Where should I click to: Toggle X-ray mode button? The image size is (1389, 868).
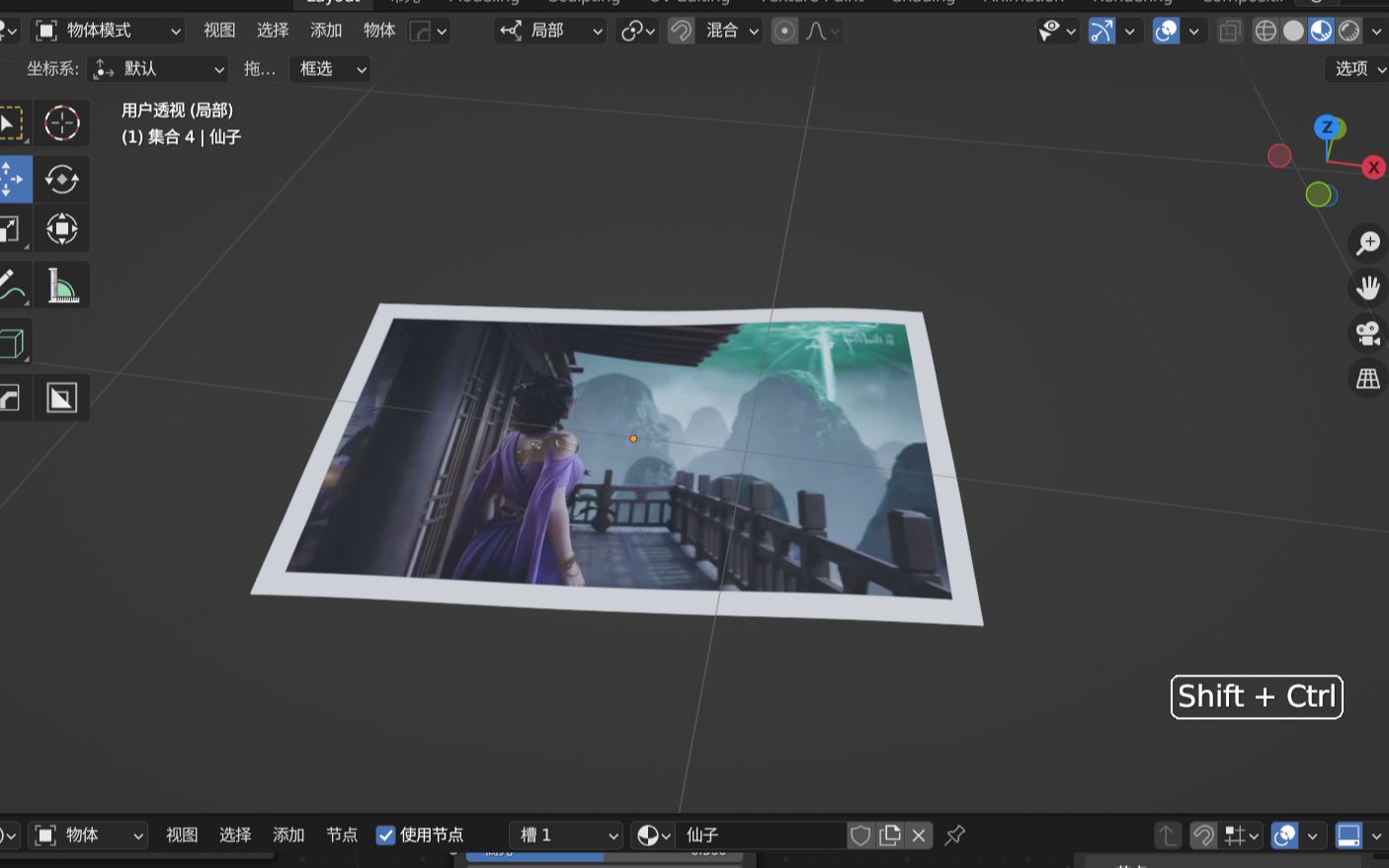point(1229,31)
